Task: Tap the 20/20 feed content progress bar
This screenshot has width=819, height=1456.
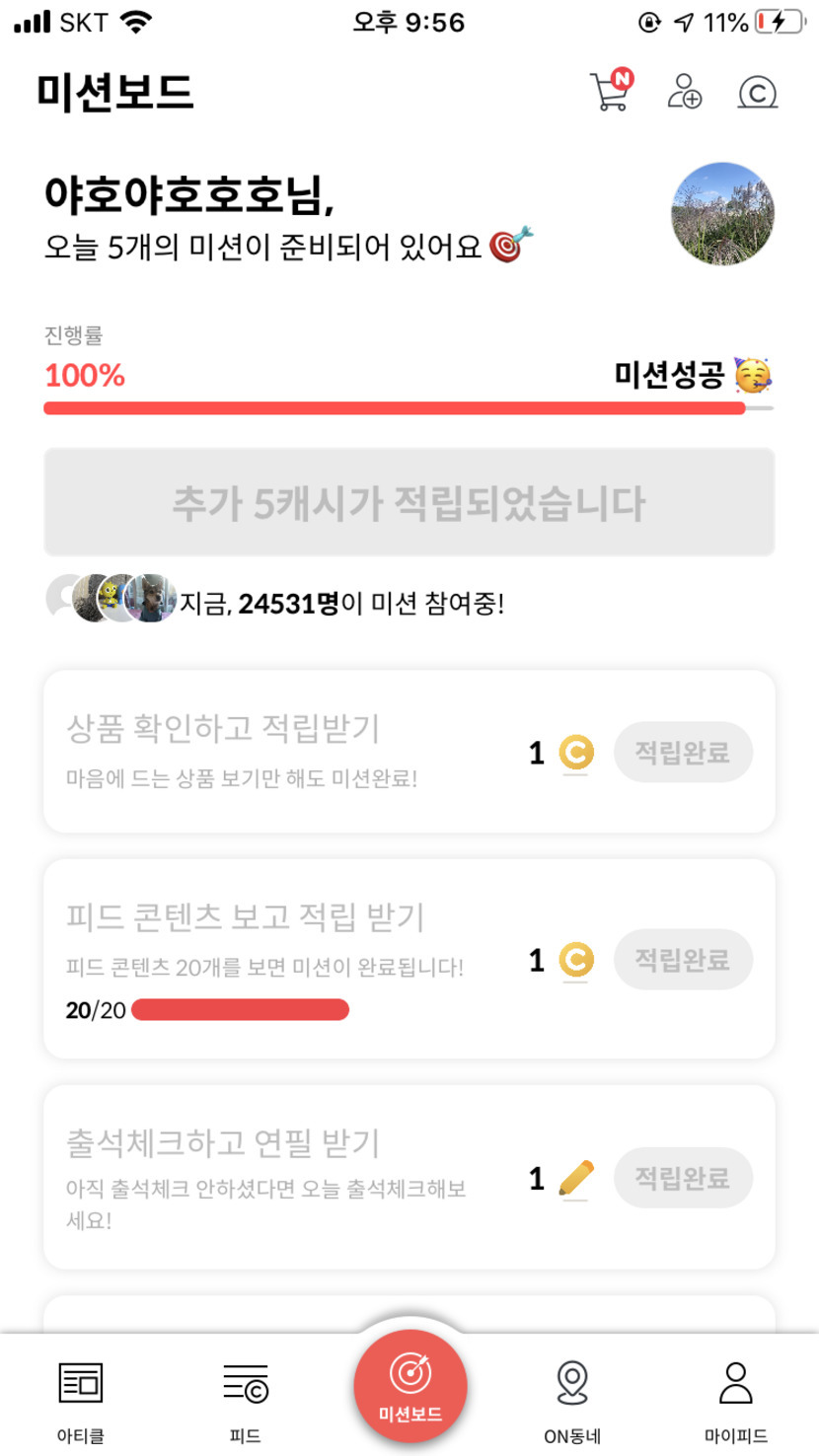Action: point(240,1010)
